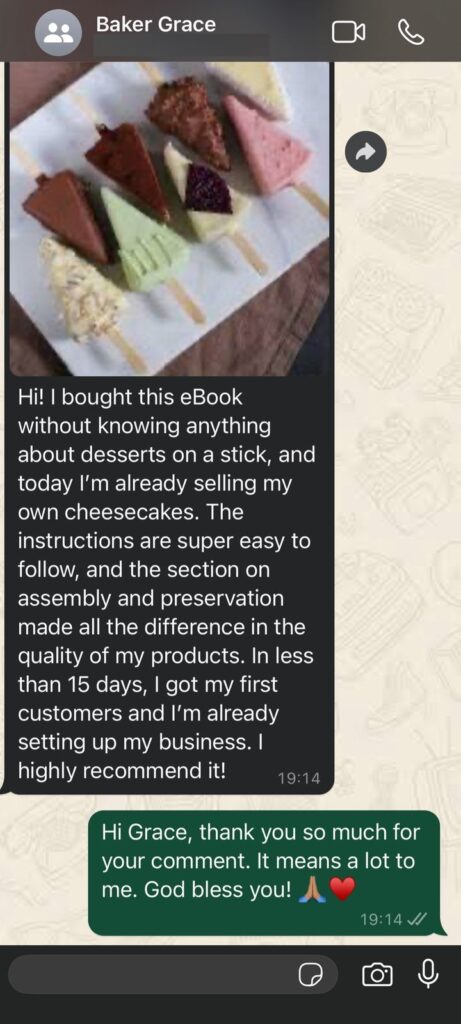Select the eBook review message bubble
Viewport: 461px width, 1024px height.
pos(169,428)
